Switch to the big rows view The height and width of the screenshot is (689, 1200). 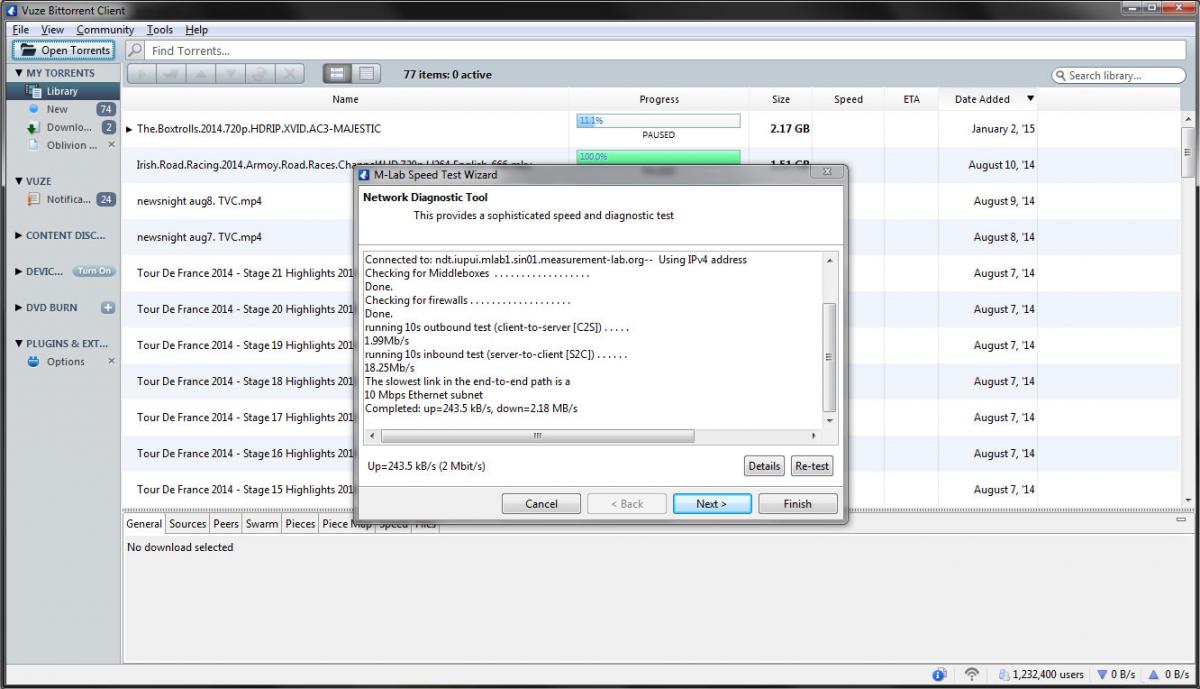click(337, 74)
